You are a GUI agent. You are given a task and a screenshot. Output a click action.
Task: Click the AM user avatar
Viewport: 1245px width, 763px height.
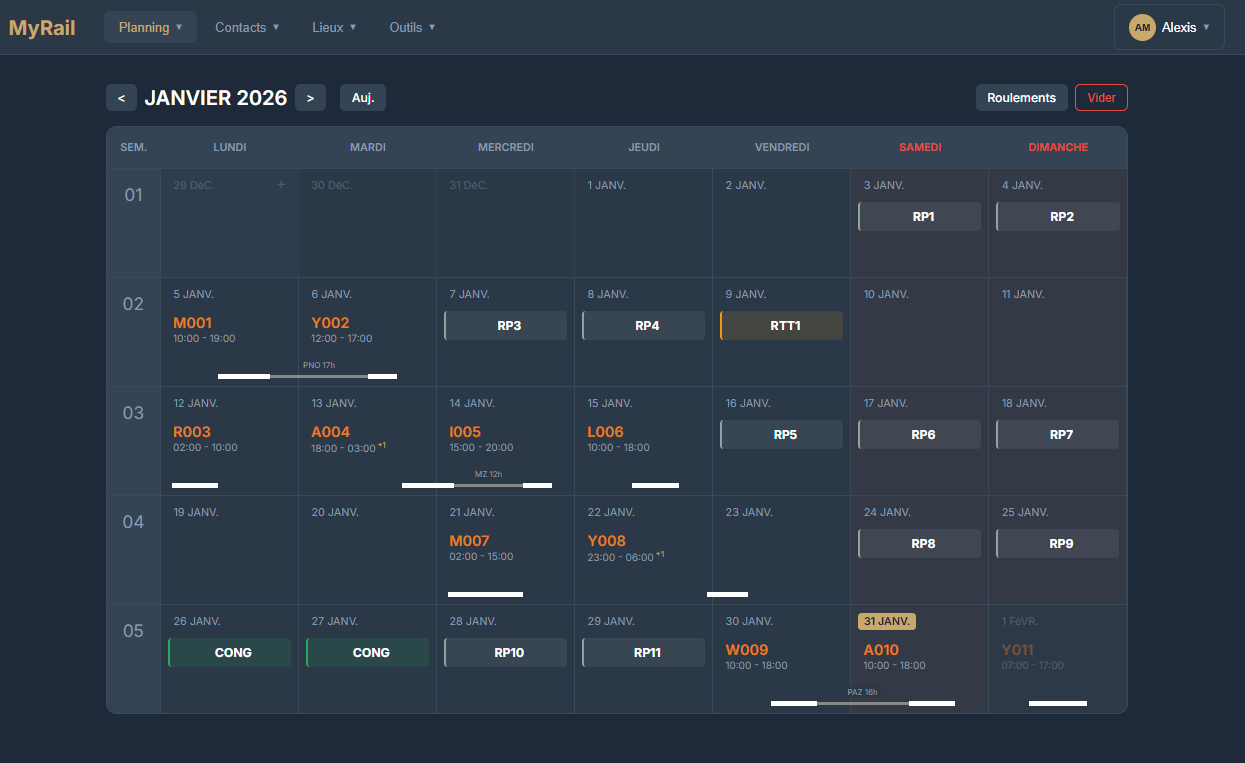(x=1142, y=28)
